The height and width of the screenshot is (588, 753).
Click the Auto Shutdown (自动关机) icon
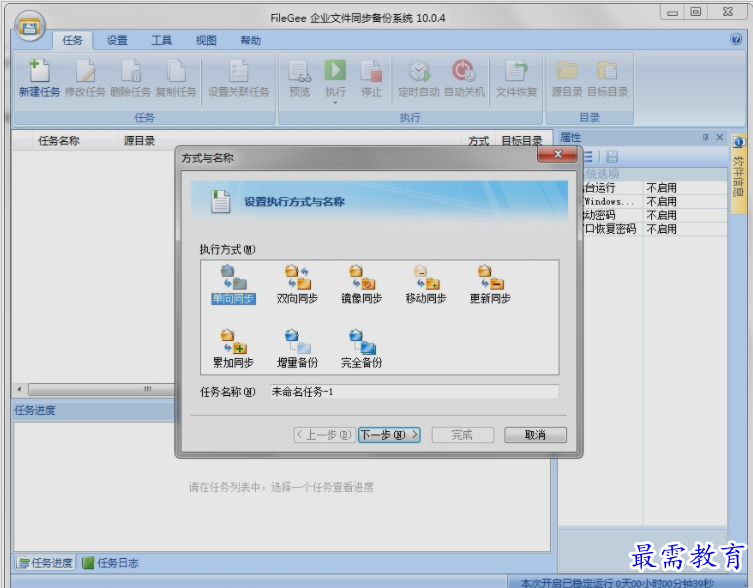click(464, 78)
